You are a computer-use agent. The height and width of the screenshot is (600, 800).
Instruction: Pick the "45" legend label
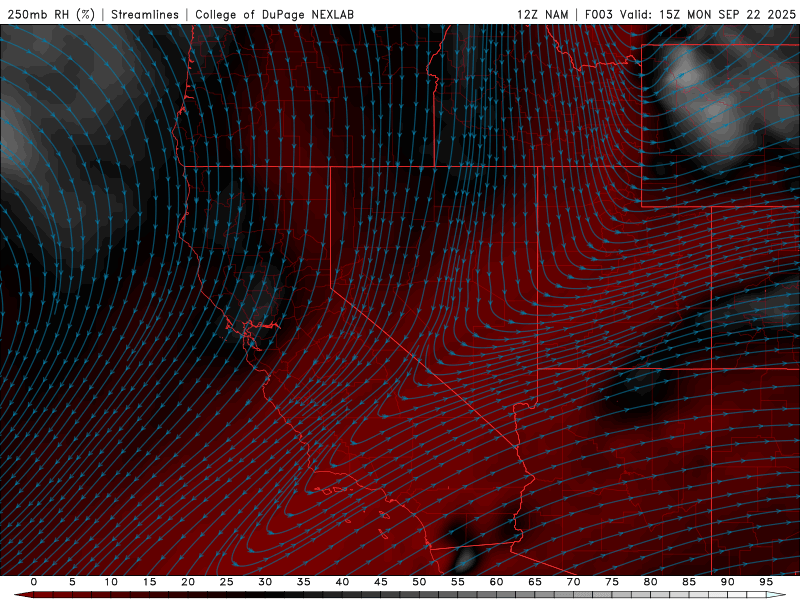pos(381,582)
